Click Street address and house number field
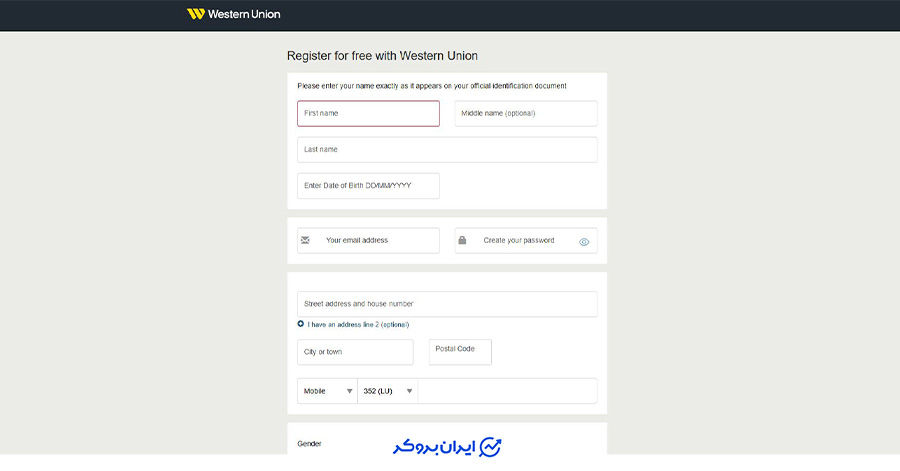 coord(447,304)
